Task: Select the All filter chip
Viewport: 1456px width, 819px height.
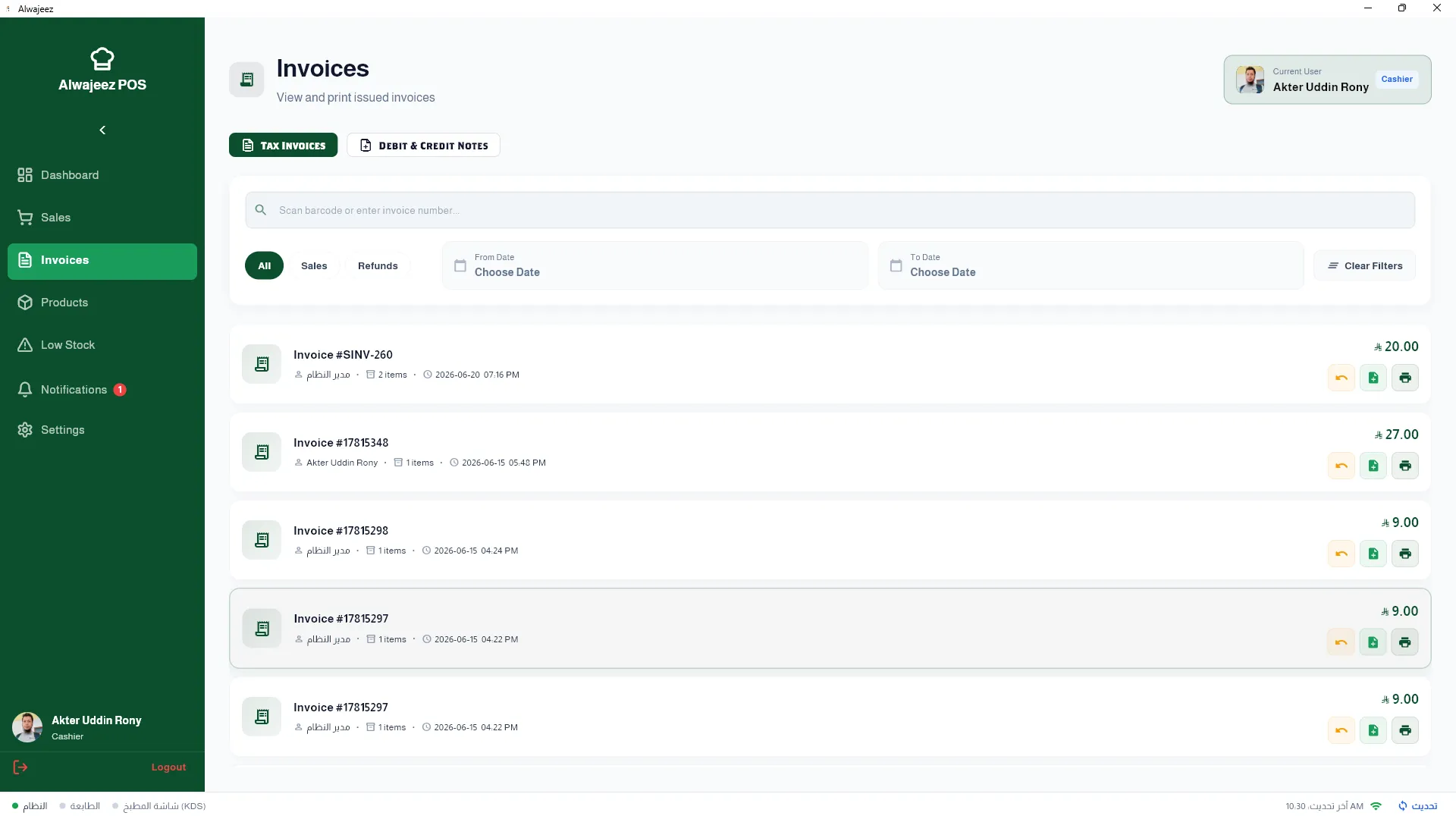Action: [x=264, y=266]
